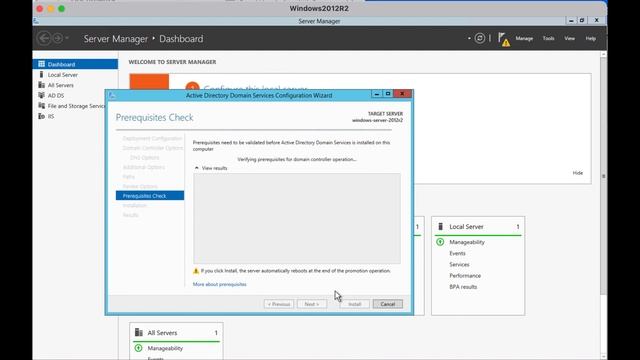The height and width of the screenshot is (360, 640).
Task: Open the Manage menu
Action: pos(524,38)
